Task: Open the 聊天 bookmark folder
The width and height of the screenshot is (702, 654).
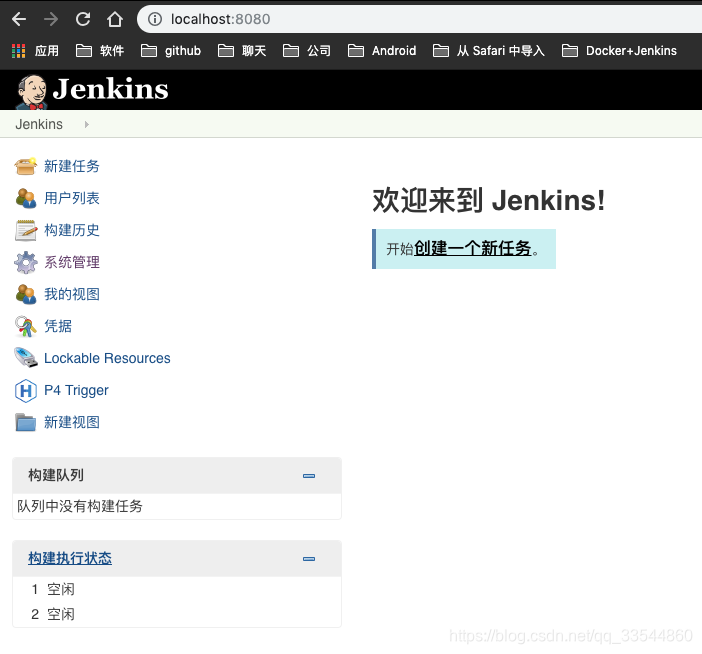Action: coord(242,51)
